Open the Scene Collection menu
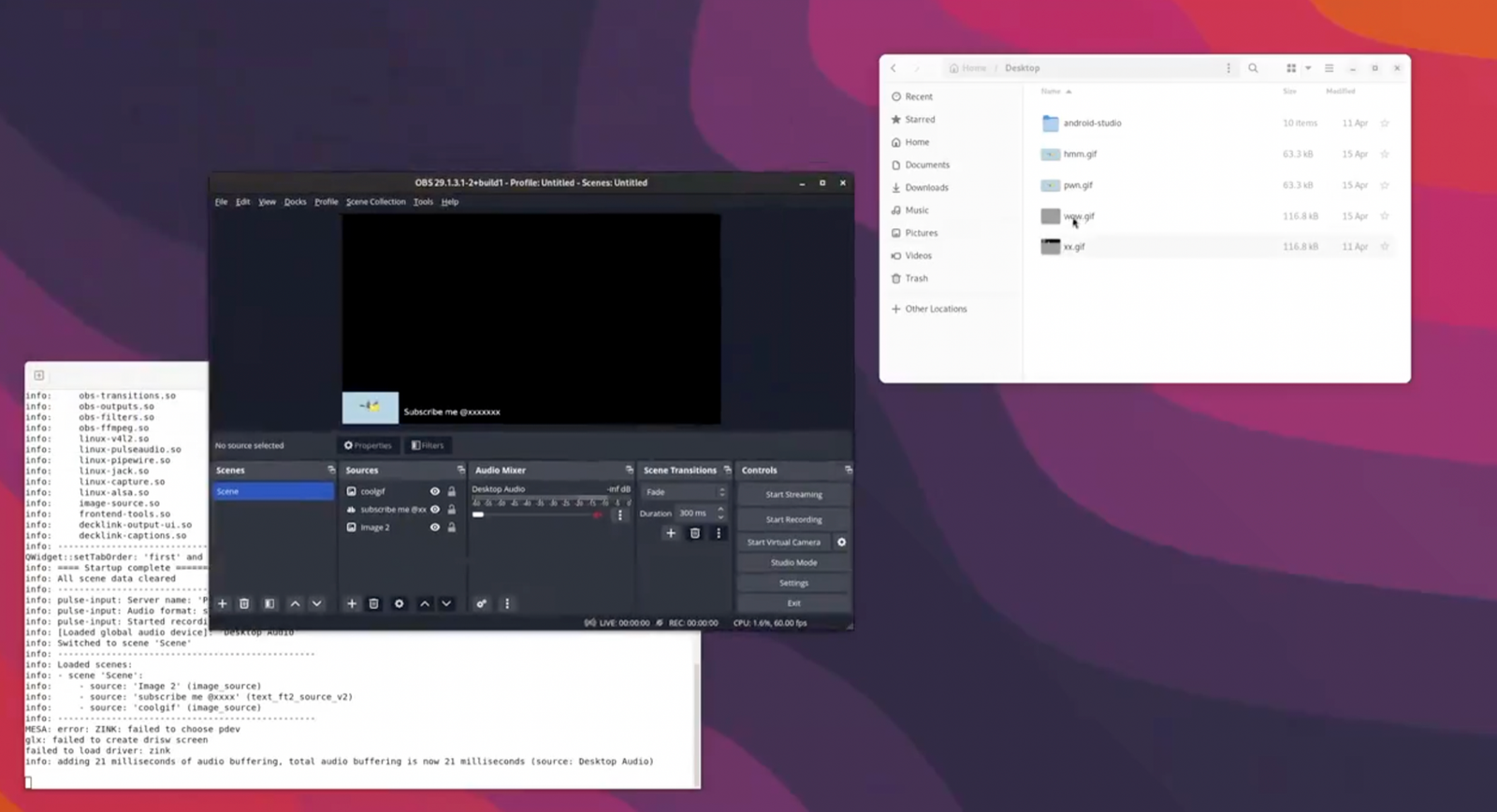 point(375,202)
